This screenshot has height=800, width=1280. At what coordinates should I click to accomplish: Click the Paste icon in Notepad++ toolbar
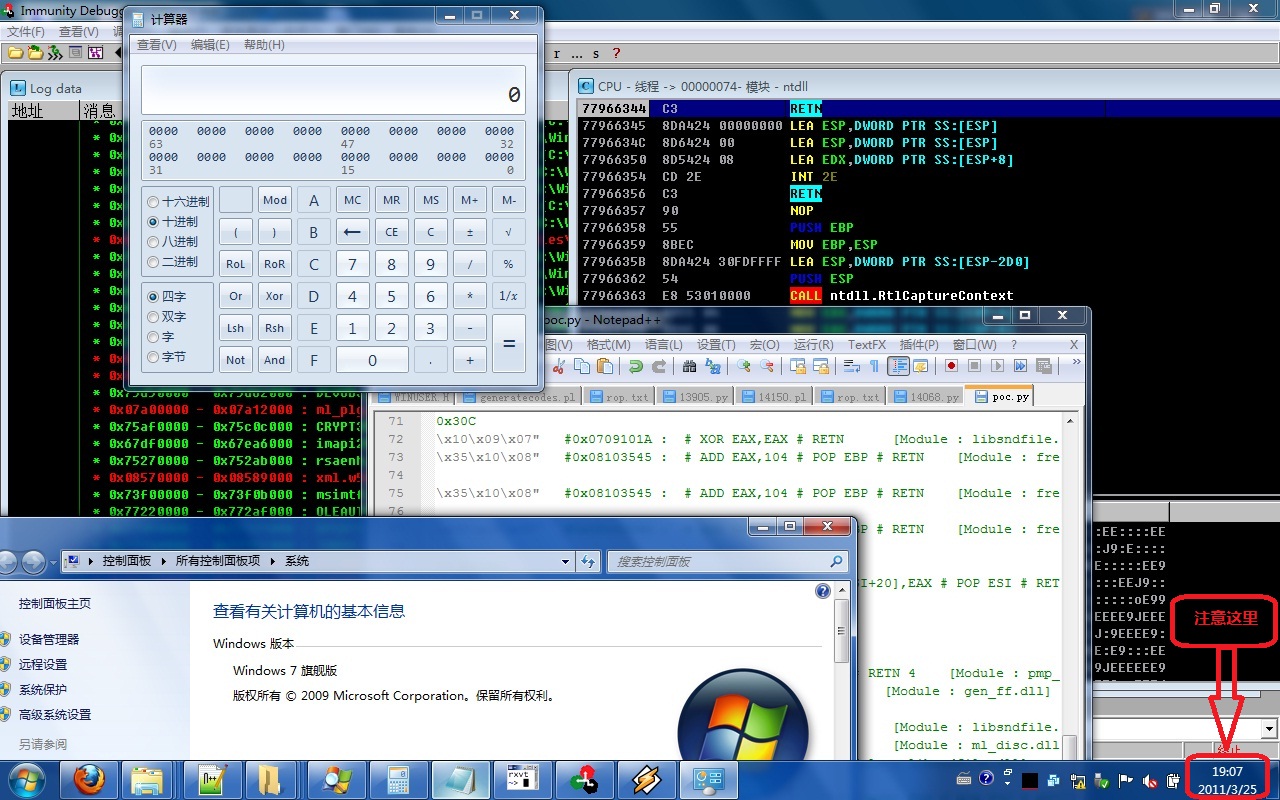pyautogui.click(x=605, y=366)
